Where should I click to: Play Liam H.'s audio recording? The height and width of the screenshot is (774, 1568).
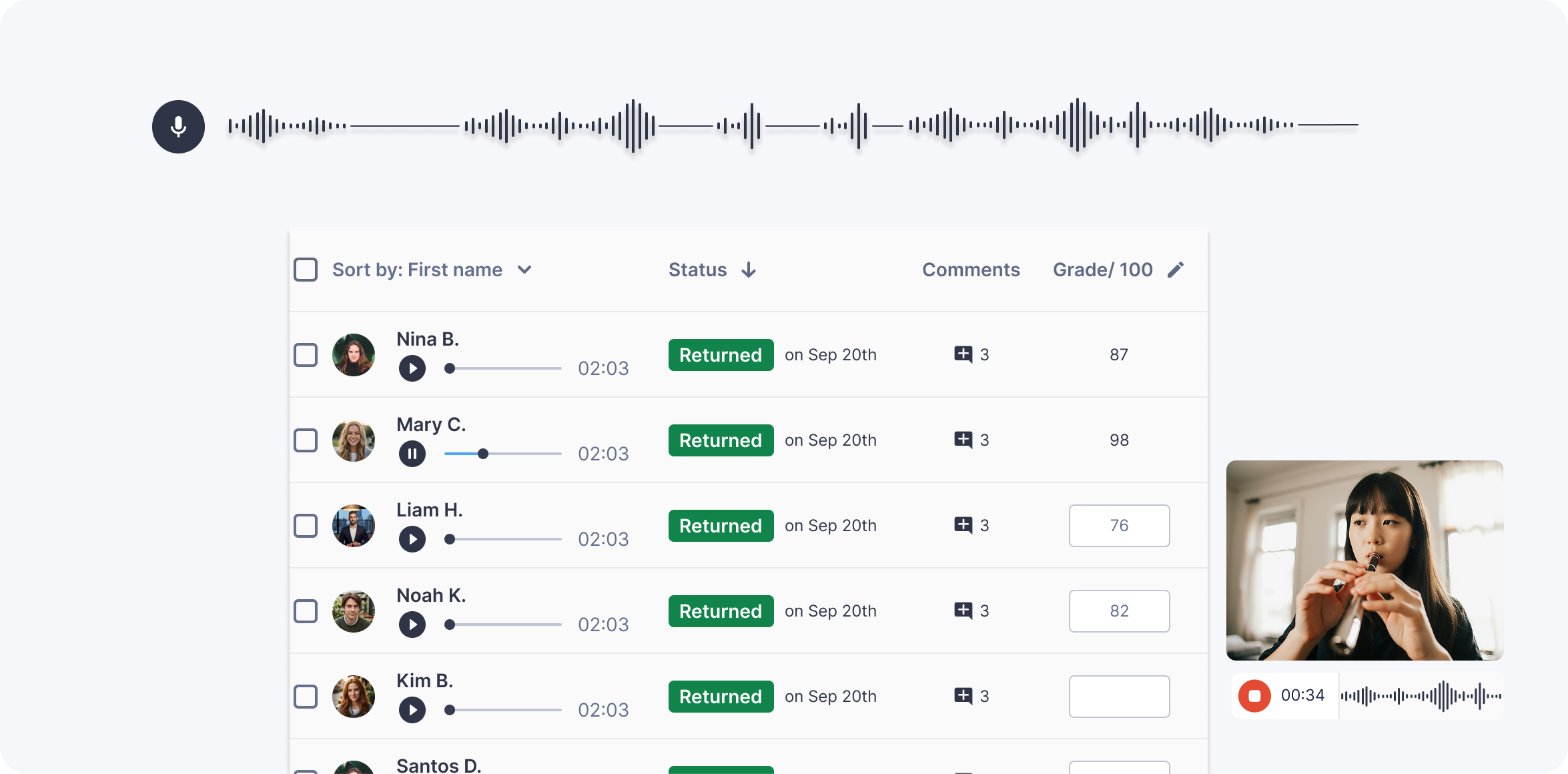tap(412, 539)
